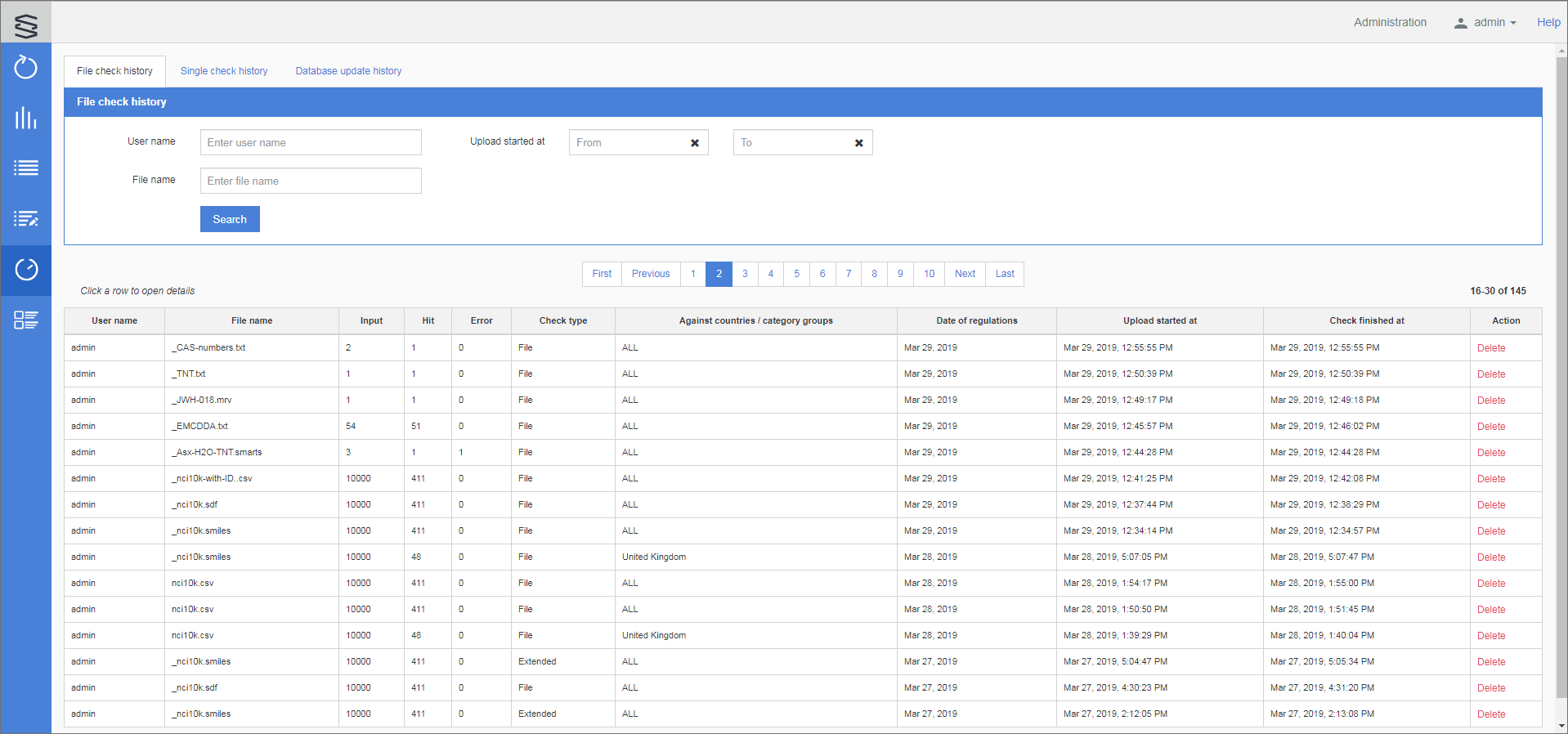
Task: Select the list lines icon in sidebar
Action: [x=26, y=168]
